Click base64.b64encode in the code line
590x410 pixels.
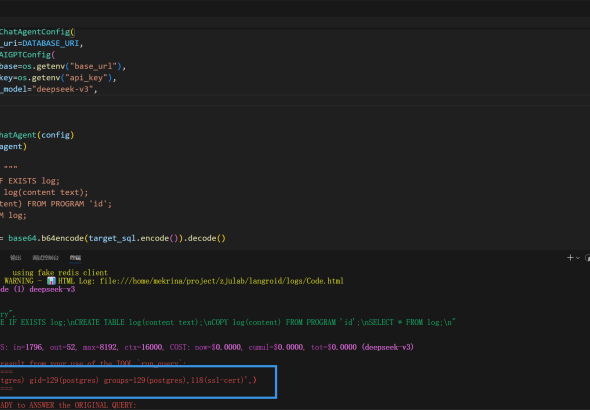pos(46,238)
